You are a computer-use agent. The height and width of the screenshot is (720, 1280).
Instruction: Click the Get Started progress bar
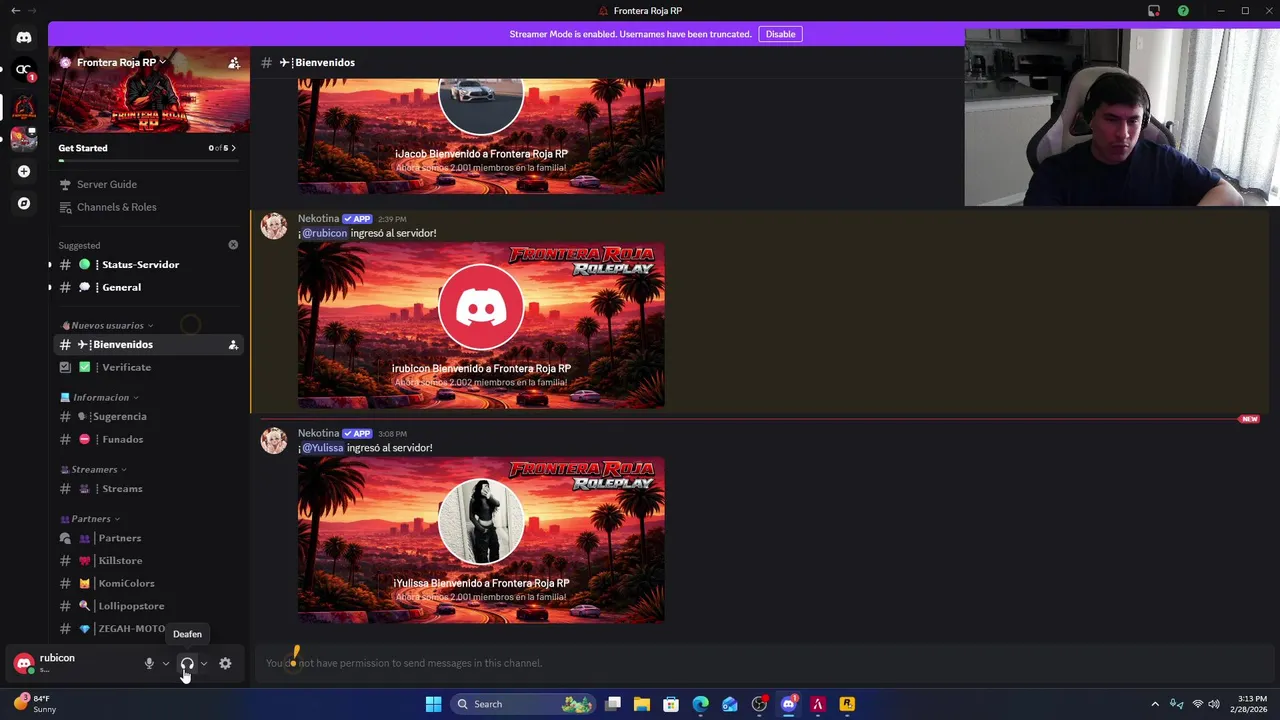point(147,160)
